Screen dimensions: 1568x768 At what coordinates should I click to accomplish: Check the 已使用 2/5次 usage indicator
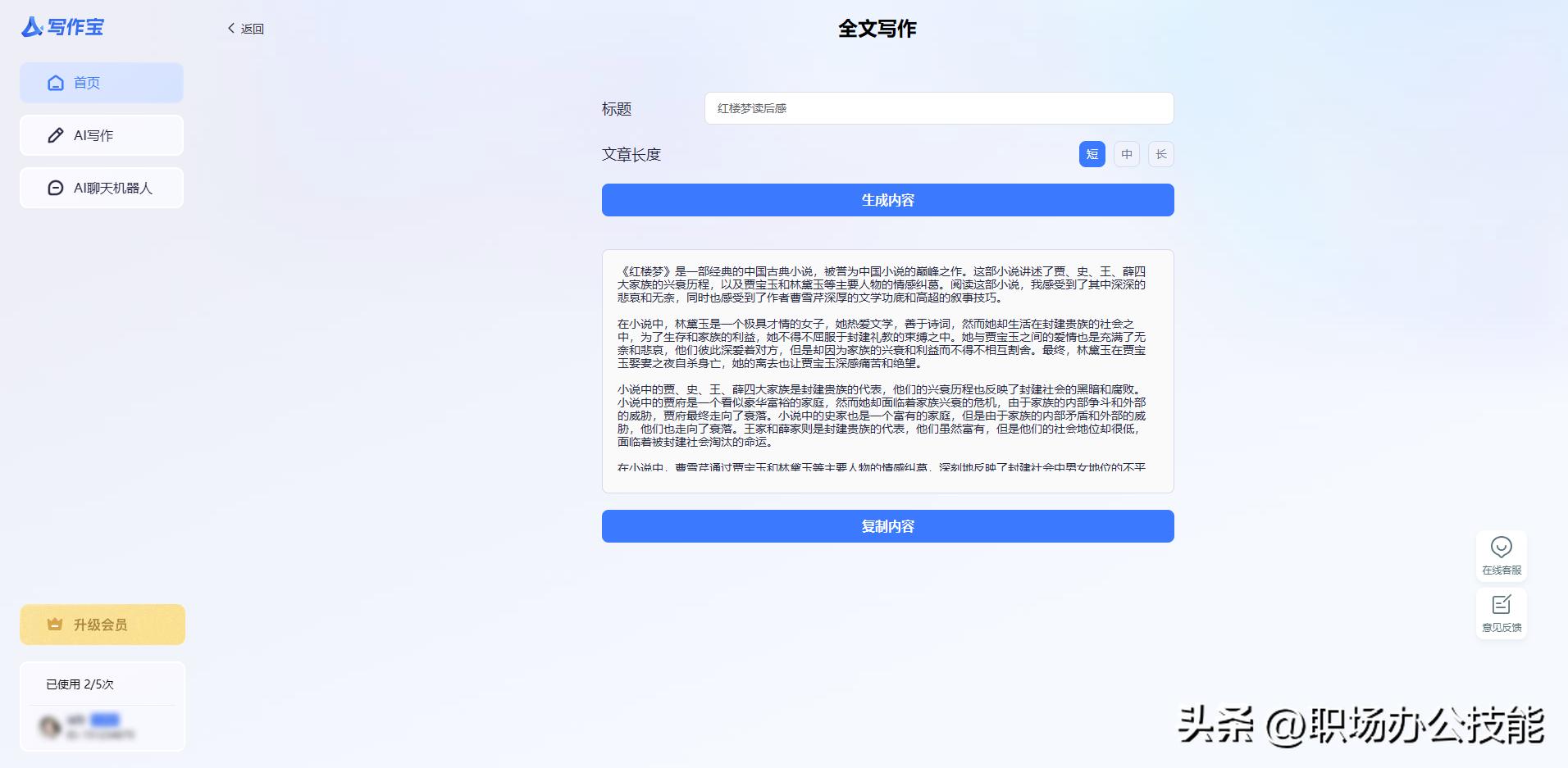80,684
